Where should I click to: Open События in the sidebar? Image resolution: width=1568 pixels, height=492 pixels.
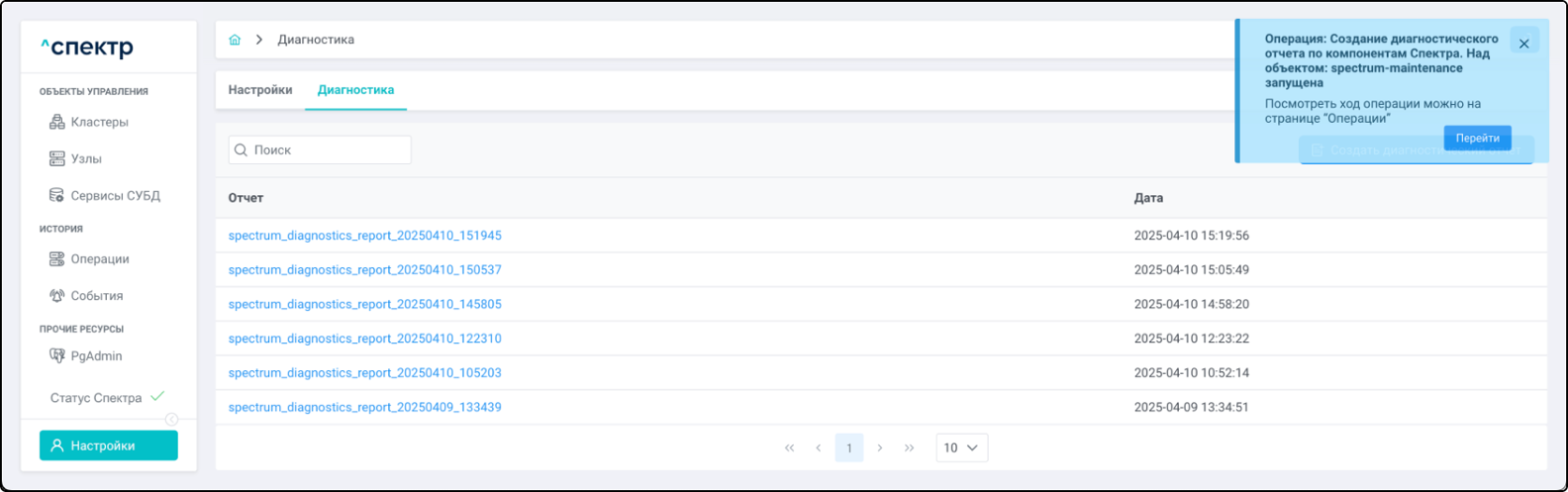[x=96, y=295]
